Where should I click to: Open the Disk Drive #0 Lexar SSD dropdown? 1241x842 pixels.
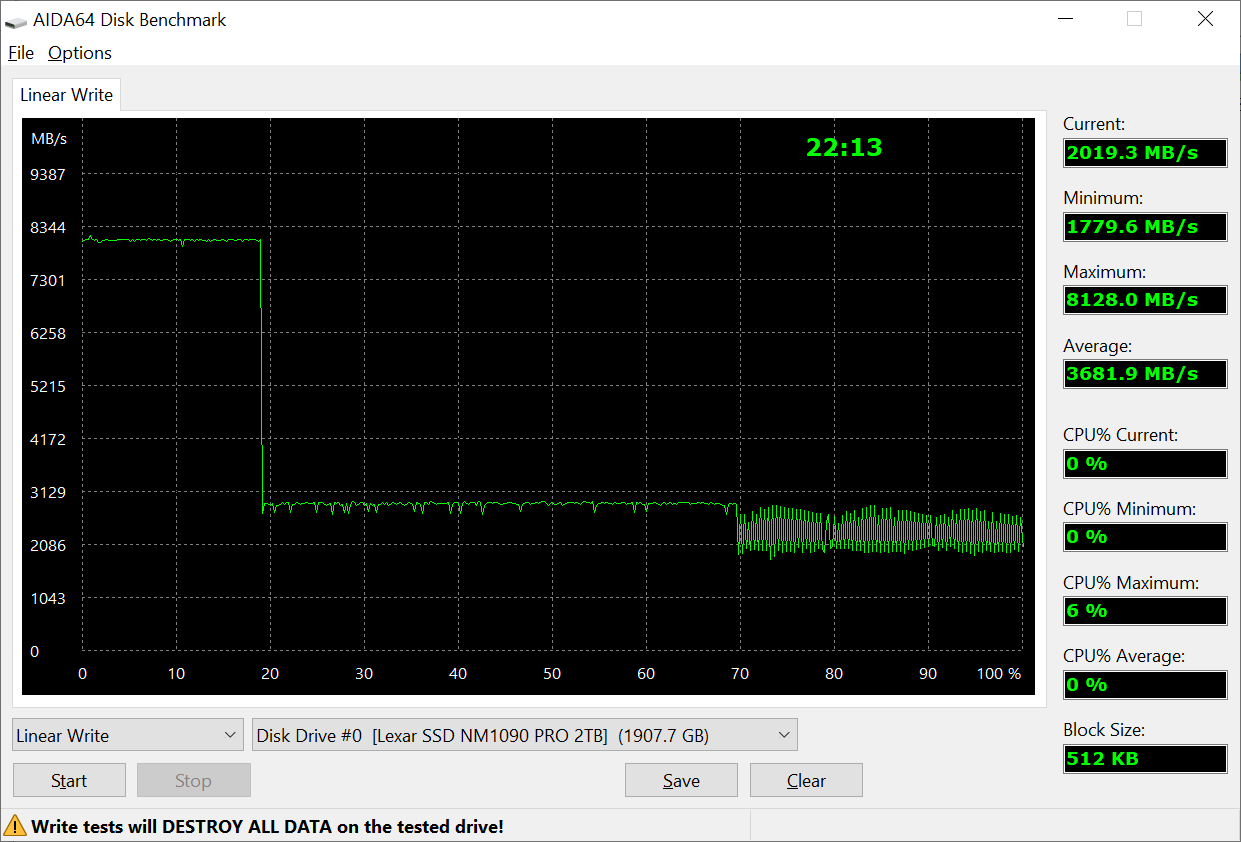click(525, 735)
